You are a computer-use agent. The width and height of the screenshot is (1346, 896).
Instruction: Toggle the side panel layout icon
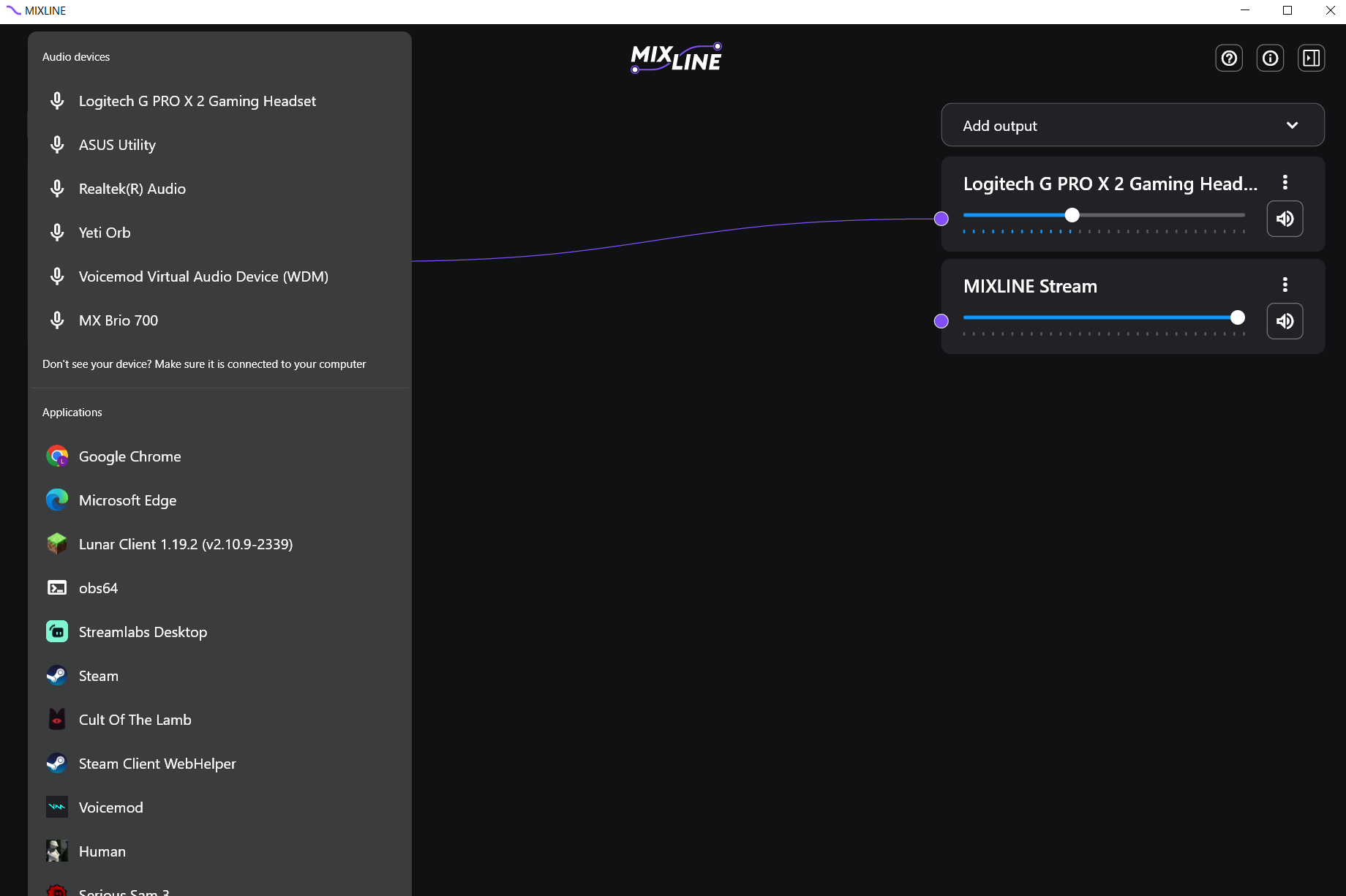1312,58
